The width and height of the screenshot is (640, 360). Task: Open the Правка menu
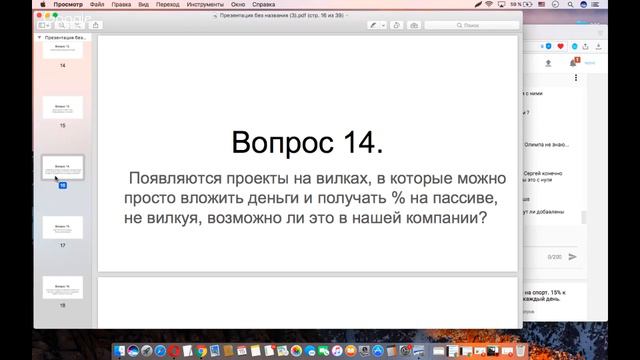pos(121,4)
